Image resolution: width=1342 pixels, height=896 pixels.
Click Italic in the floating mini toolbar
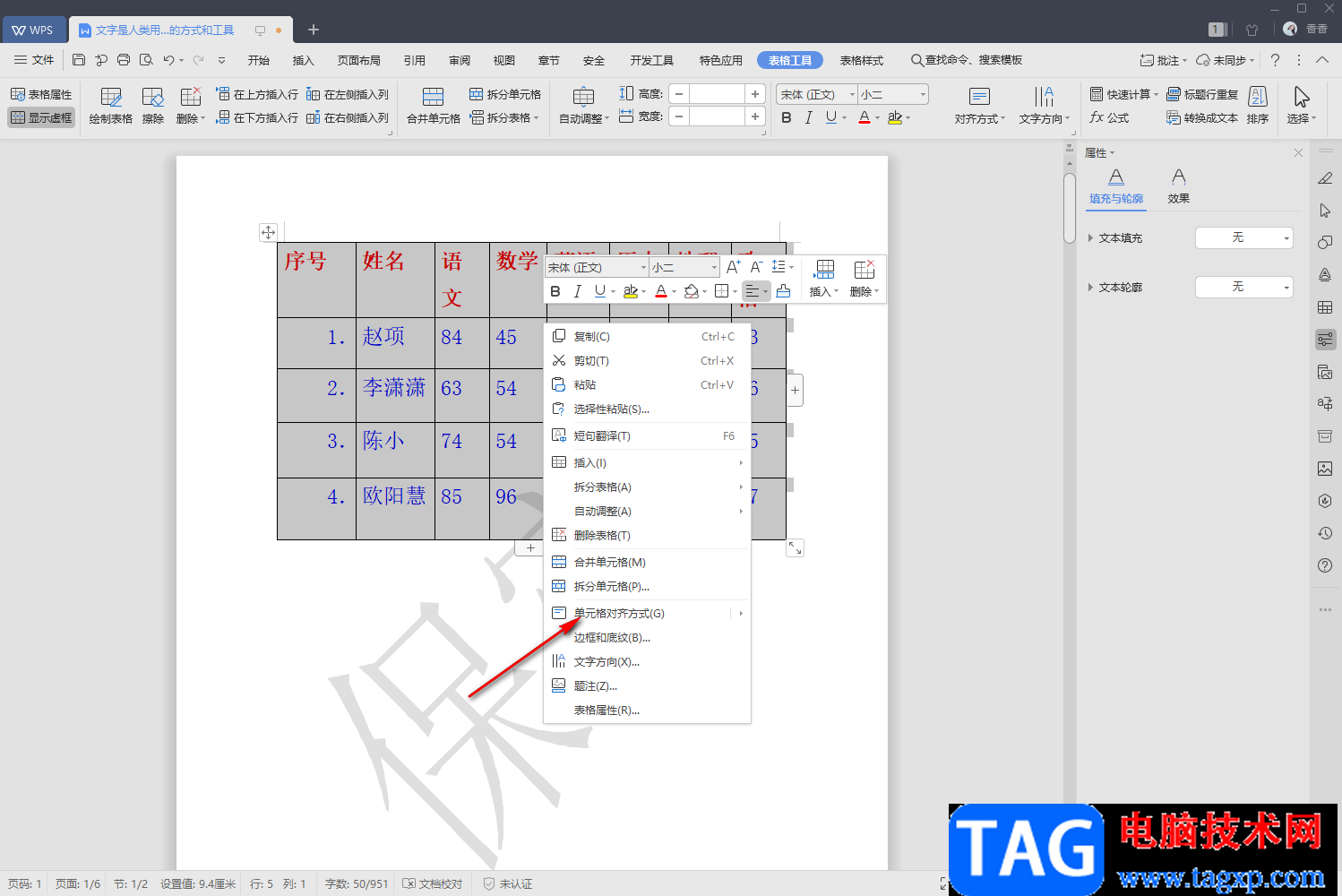pos(578,291)
